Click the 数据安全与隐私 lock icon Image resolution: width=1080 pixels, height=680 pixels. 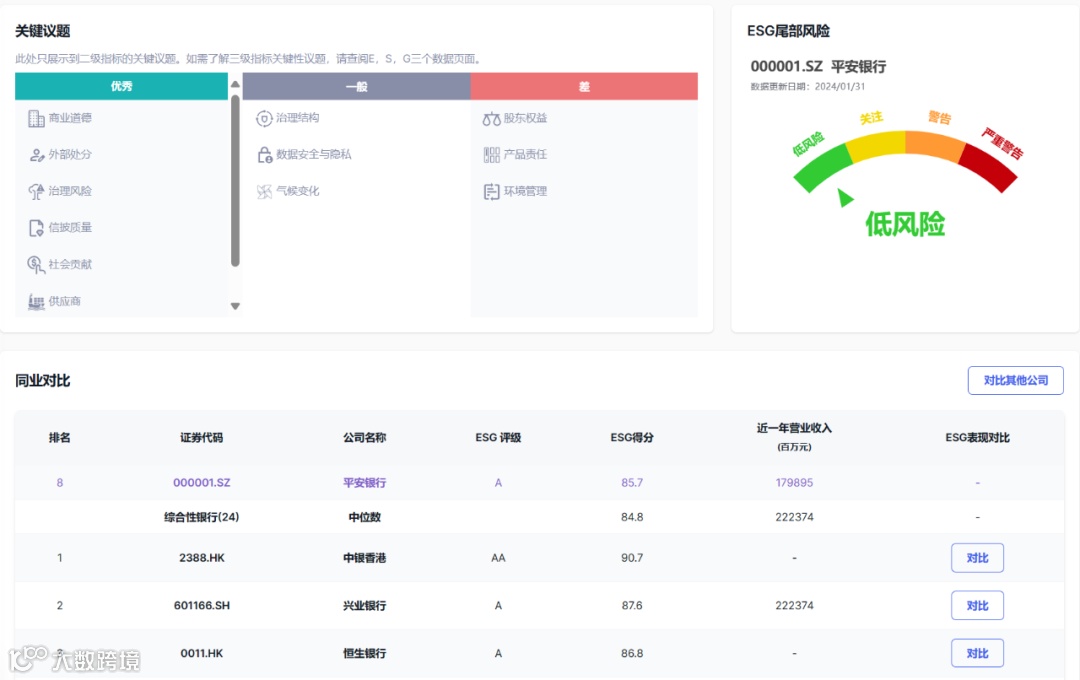pyautogui.click(x=264, y=155)
